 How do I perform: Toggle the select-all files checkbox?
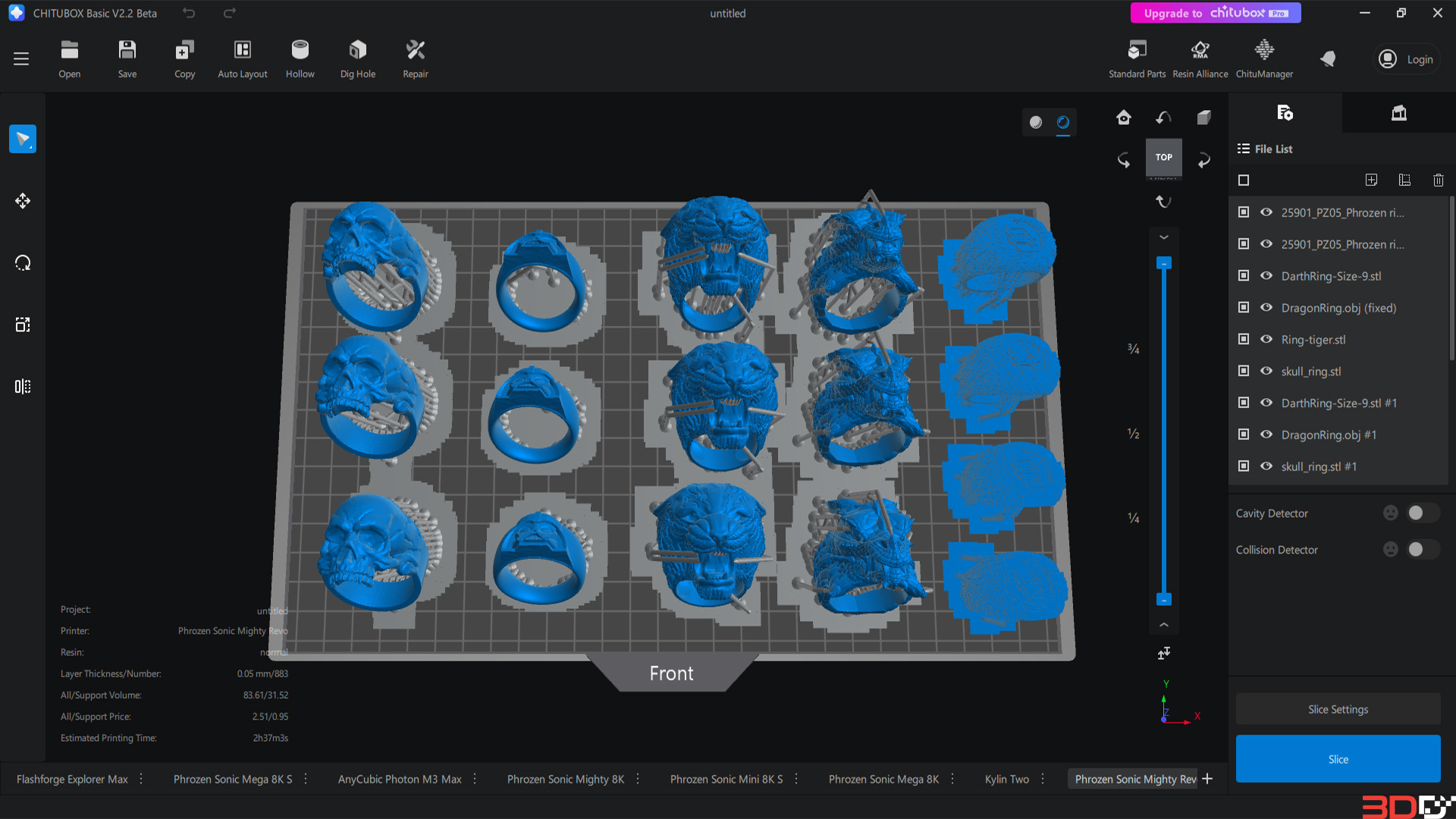[x=1244, y=180]
